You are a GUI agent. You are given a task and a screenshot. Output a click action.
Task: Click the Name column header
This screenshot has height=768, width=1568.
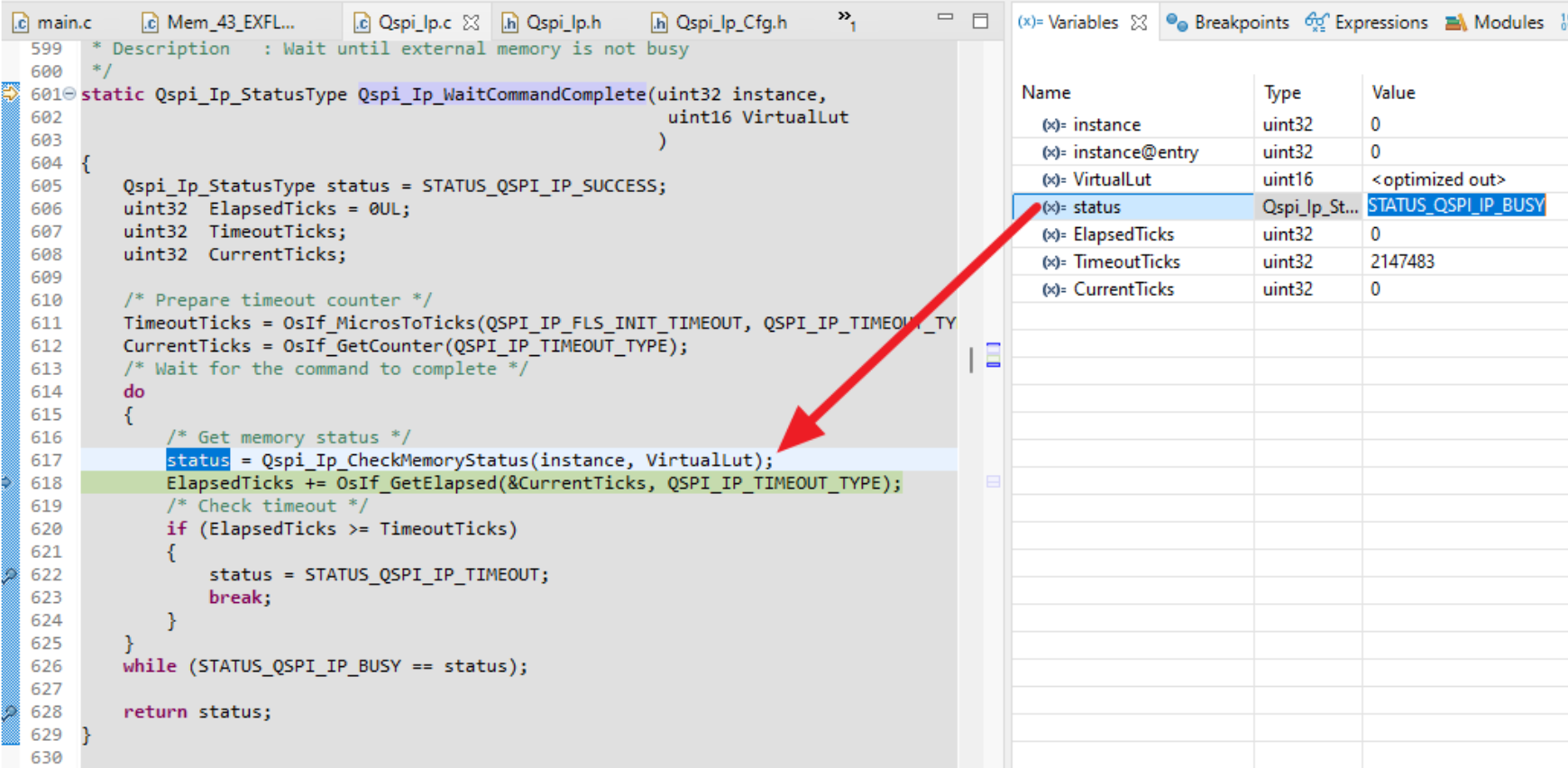pyautogui.click(x=1046, y=93)
